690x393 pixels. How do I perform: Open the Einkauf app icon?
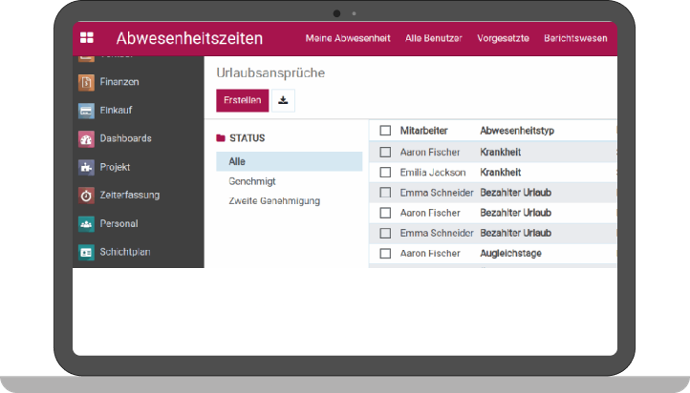[86, 110]
